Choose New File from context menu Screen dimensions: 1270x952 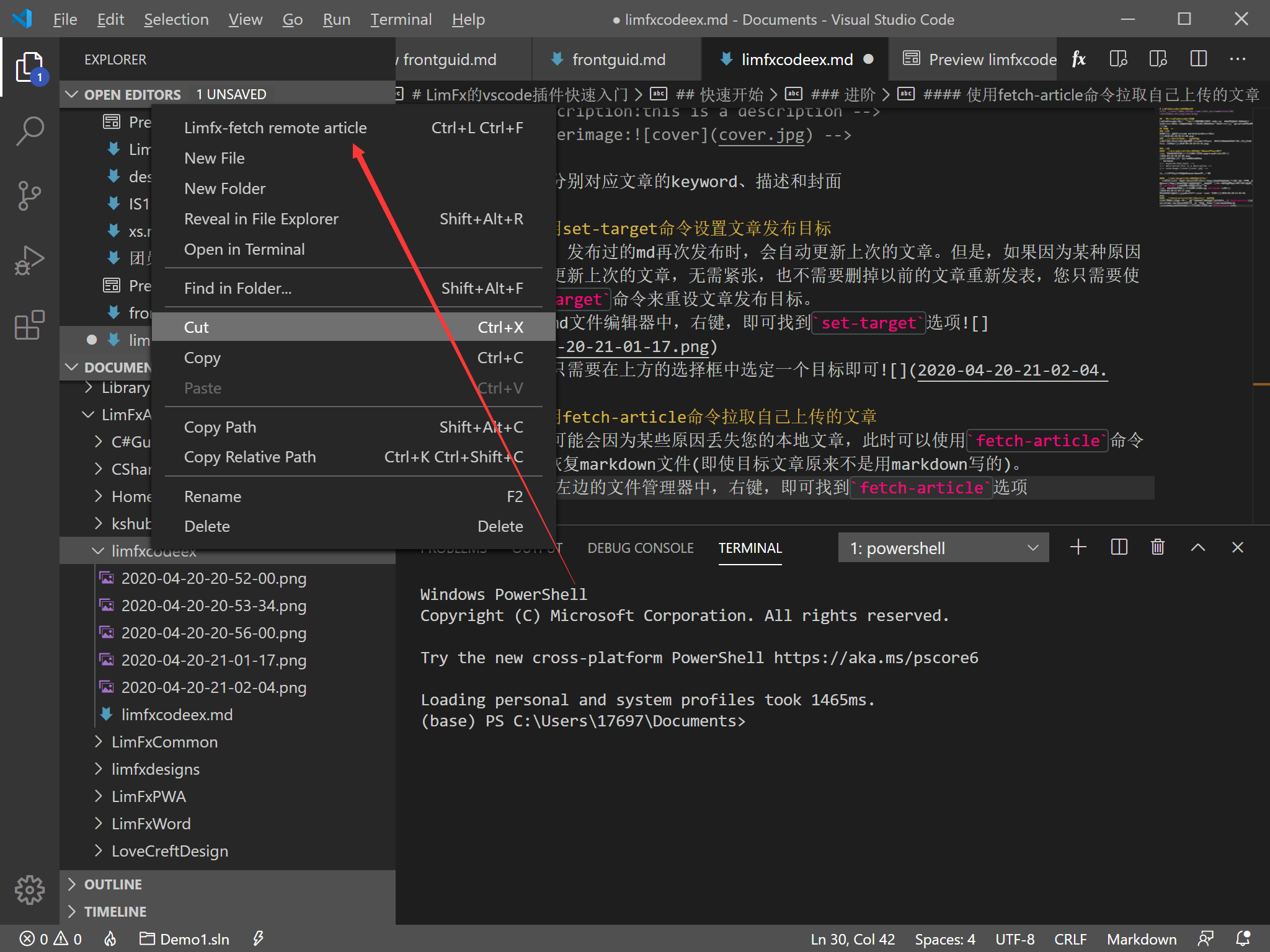[x=353, y=158]
